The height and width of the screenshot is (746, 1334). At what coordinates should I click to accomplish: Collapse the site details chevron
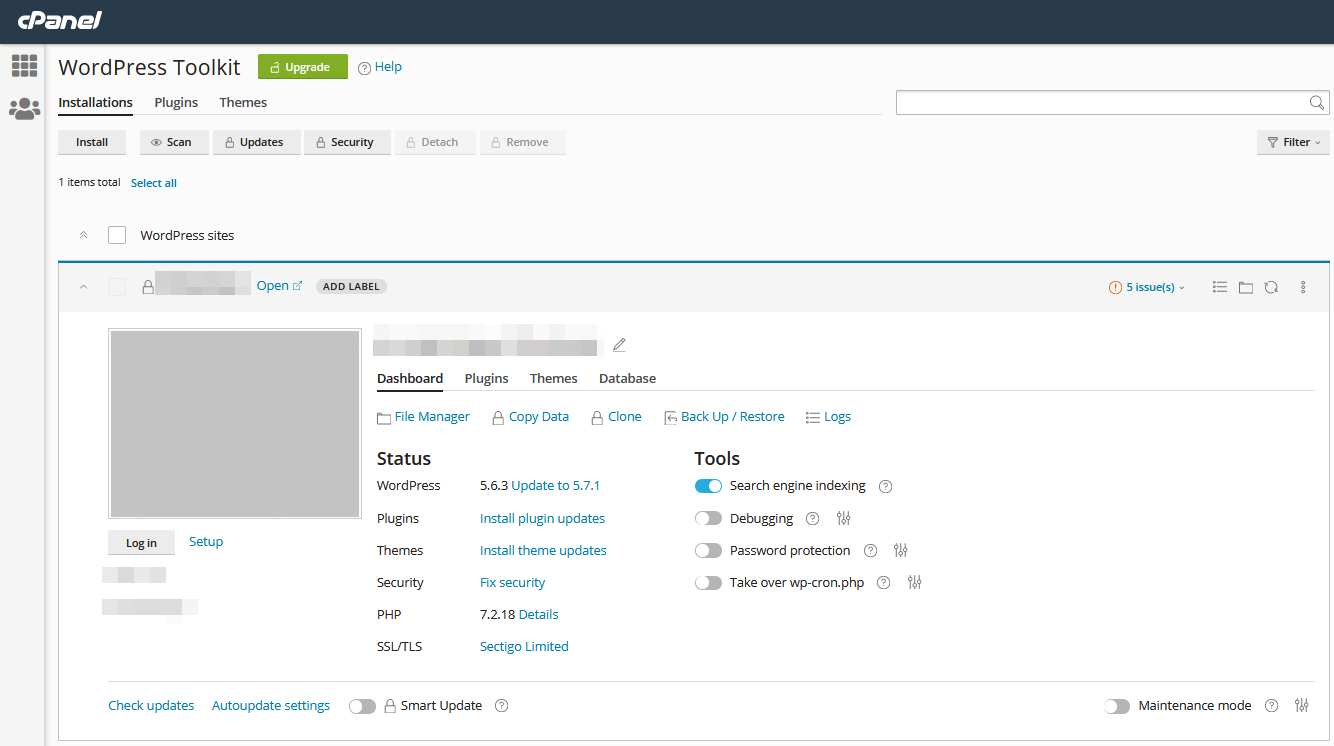click(84, 287)
